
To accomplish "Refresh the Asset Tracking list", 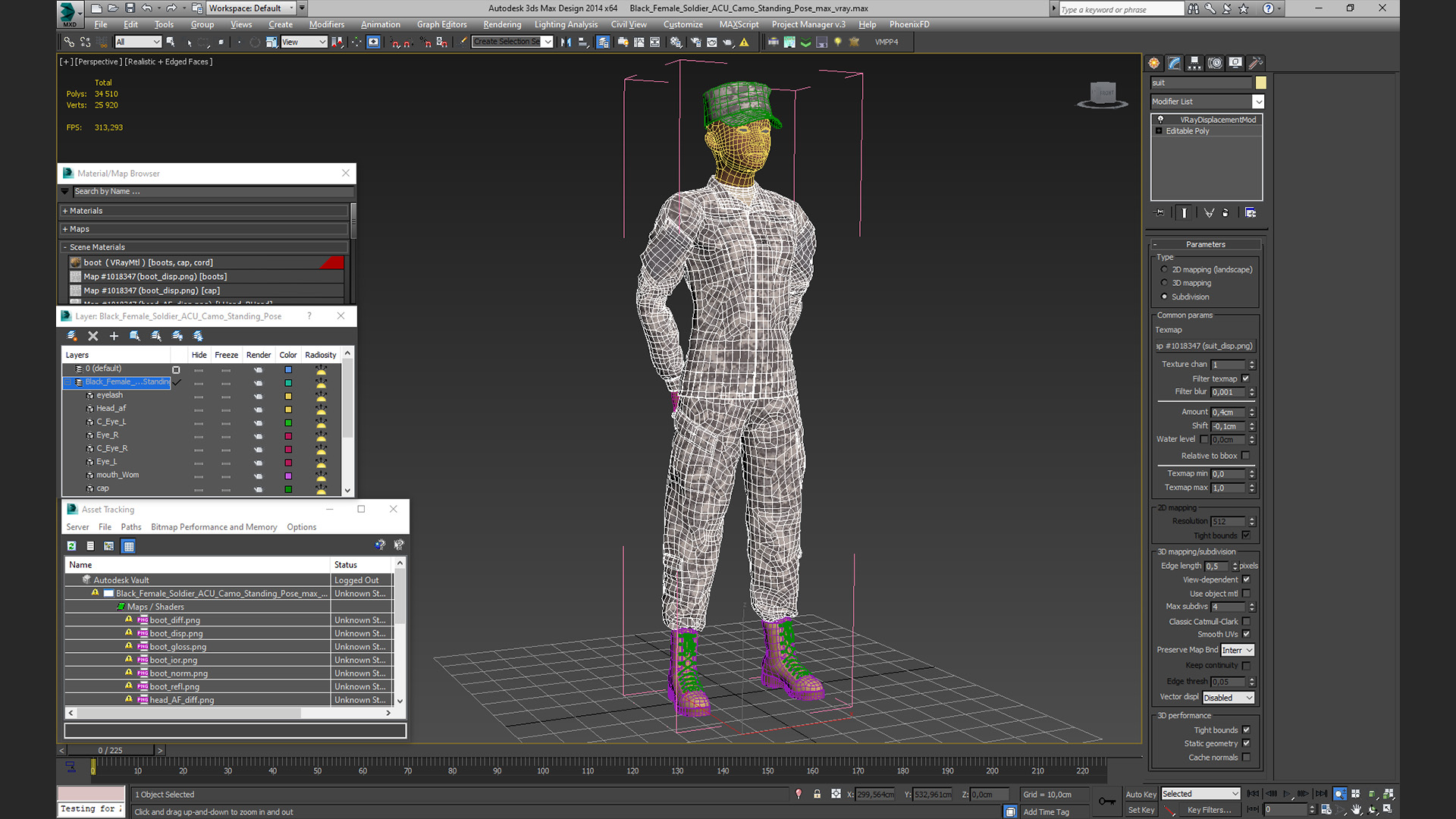I will (71, 546).
